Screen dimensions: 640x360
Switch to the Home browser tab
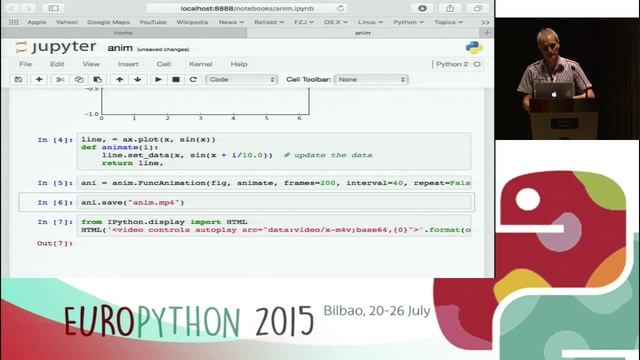tap(123, 33)
